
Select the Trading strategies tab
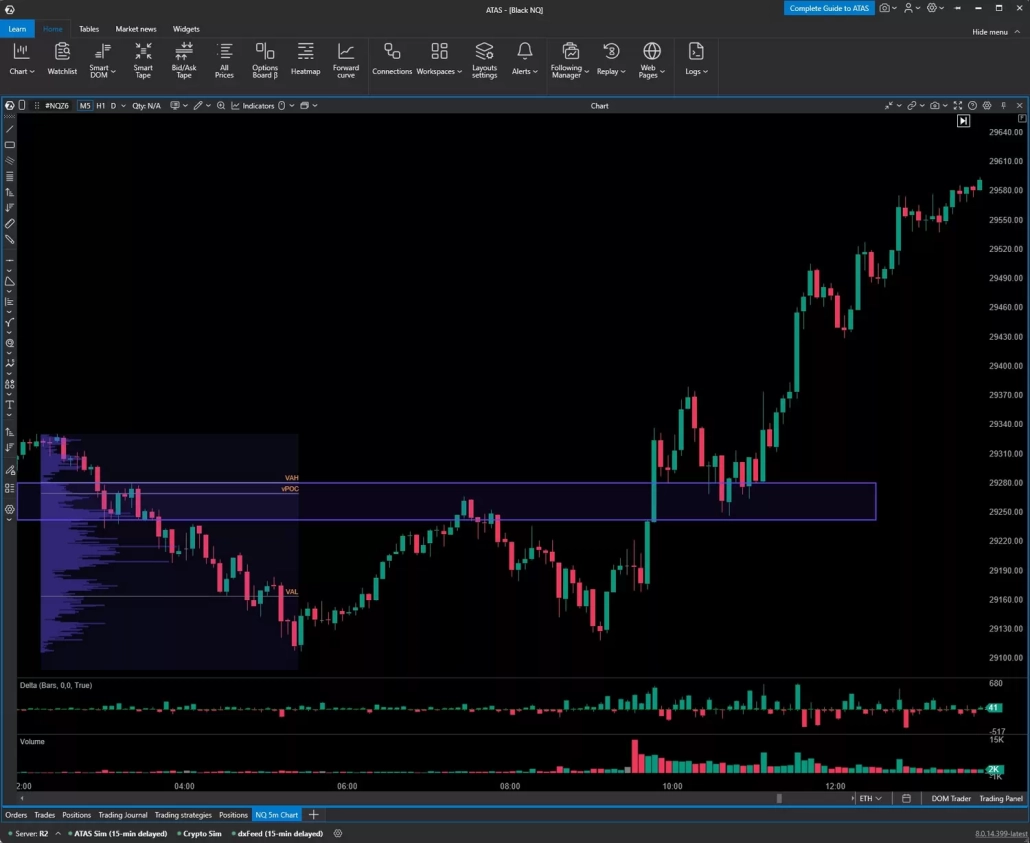click(183, 815)
